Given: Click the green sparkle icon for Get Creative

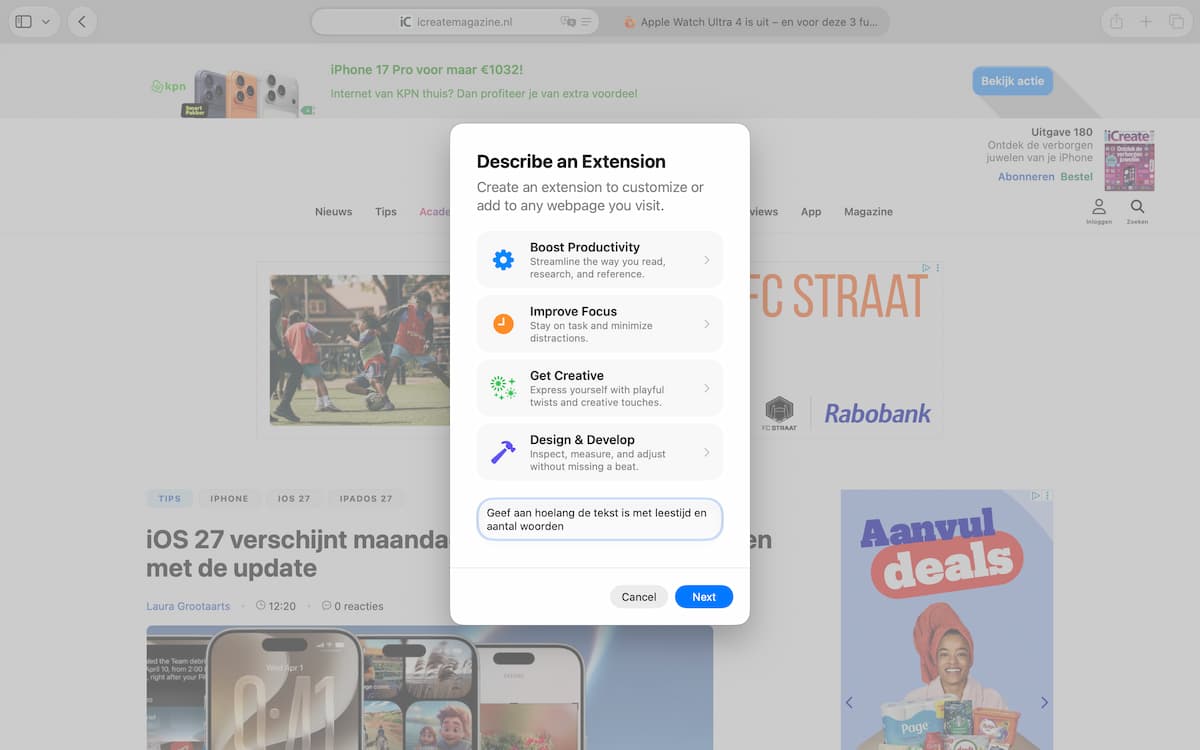Looking at the screenshot, I should pyautogui.click(x=503, y=388).
